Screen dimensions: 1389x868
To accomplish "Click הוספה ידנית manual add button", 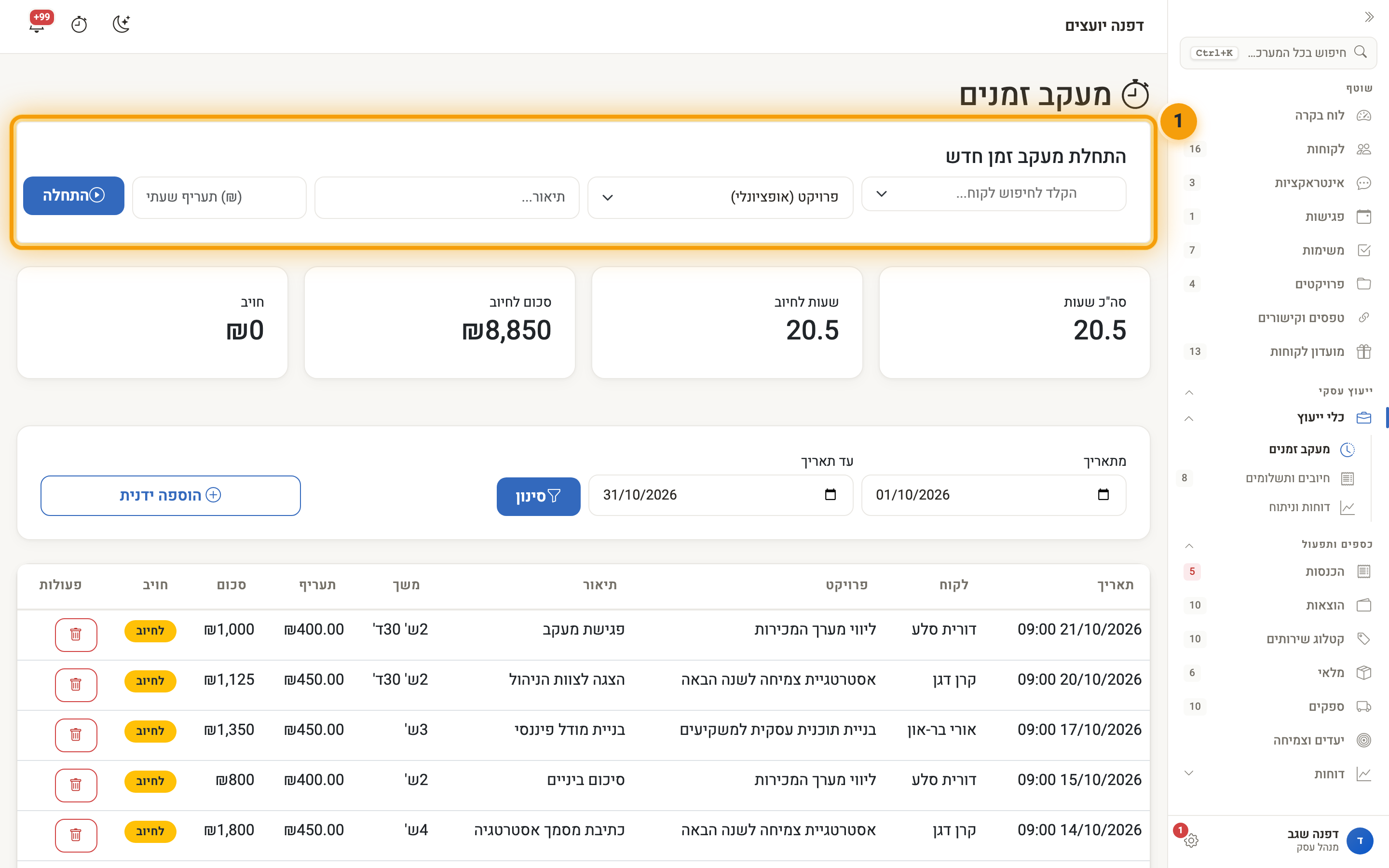I will pyautogui.click(x=170, y=495).
